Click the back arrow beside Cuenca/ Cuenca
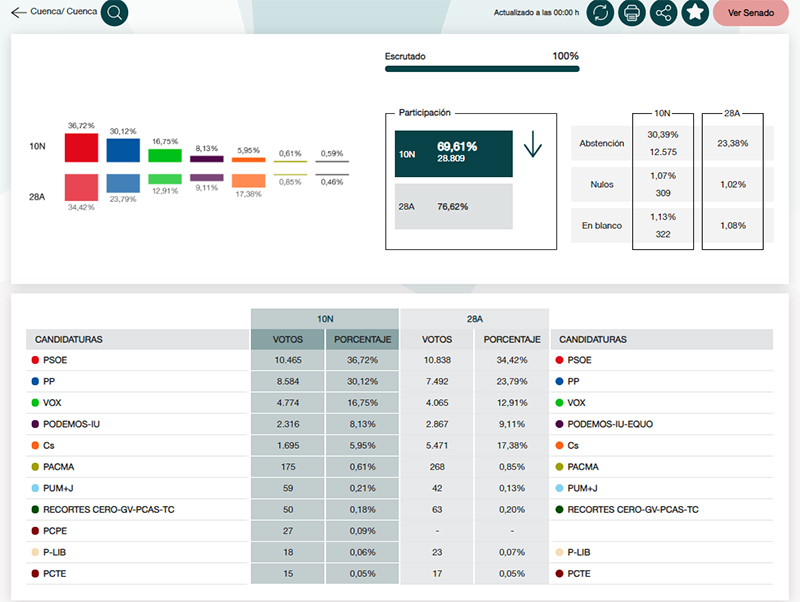800x602 pixels. [18, 13]
